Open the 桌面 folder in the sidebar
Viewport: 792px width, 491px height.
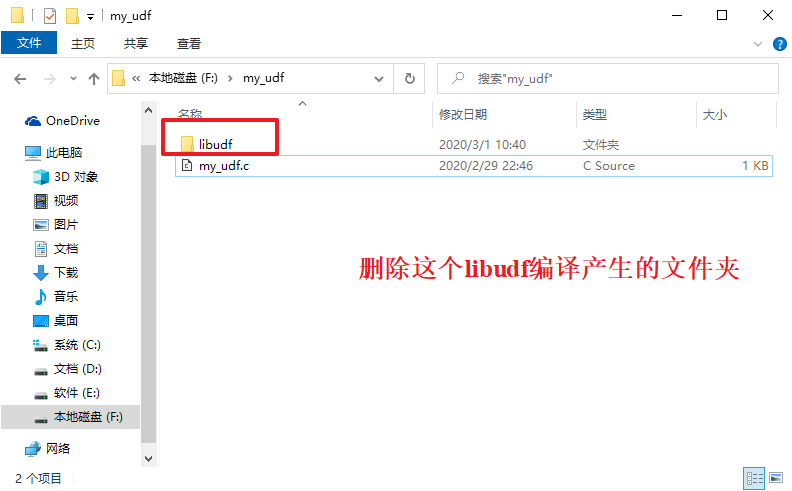tap(56, 321)
